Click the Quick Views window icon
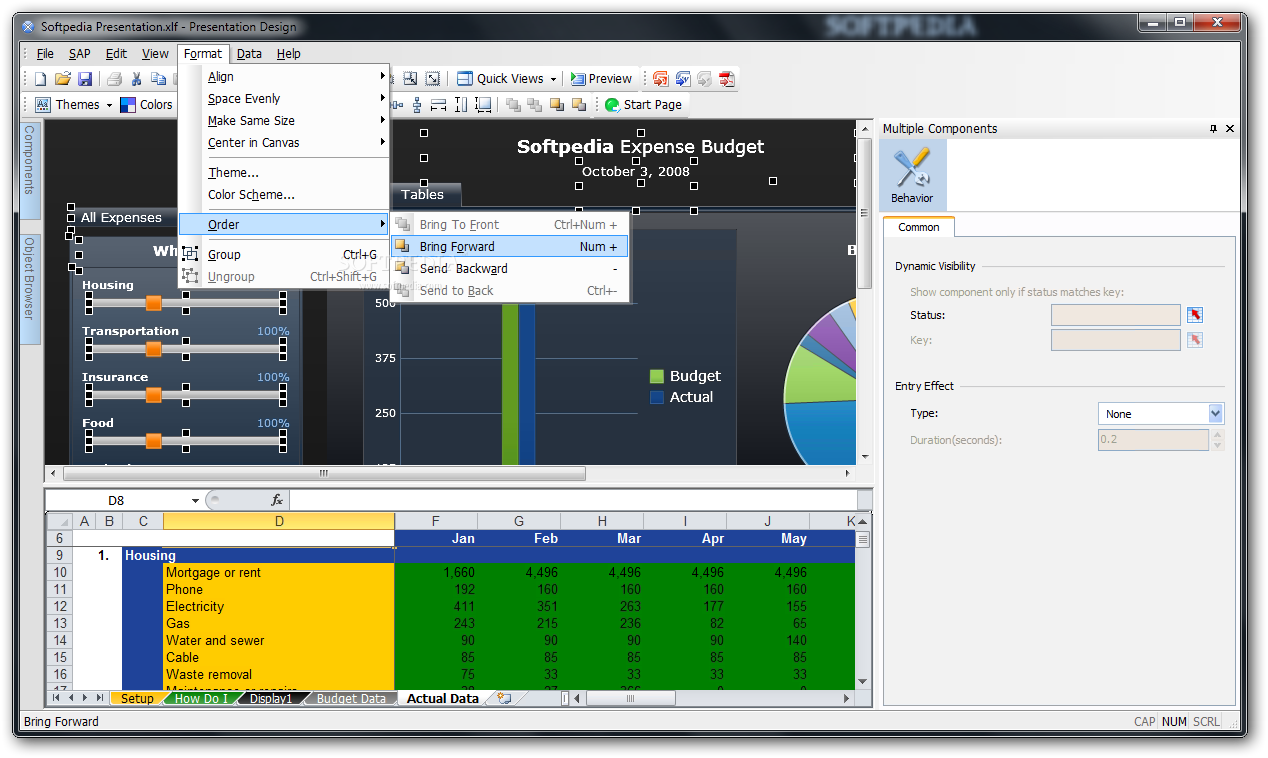This screenshot has height=758, width=1268. pyautogui.click(x=465, y=79)
